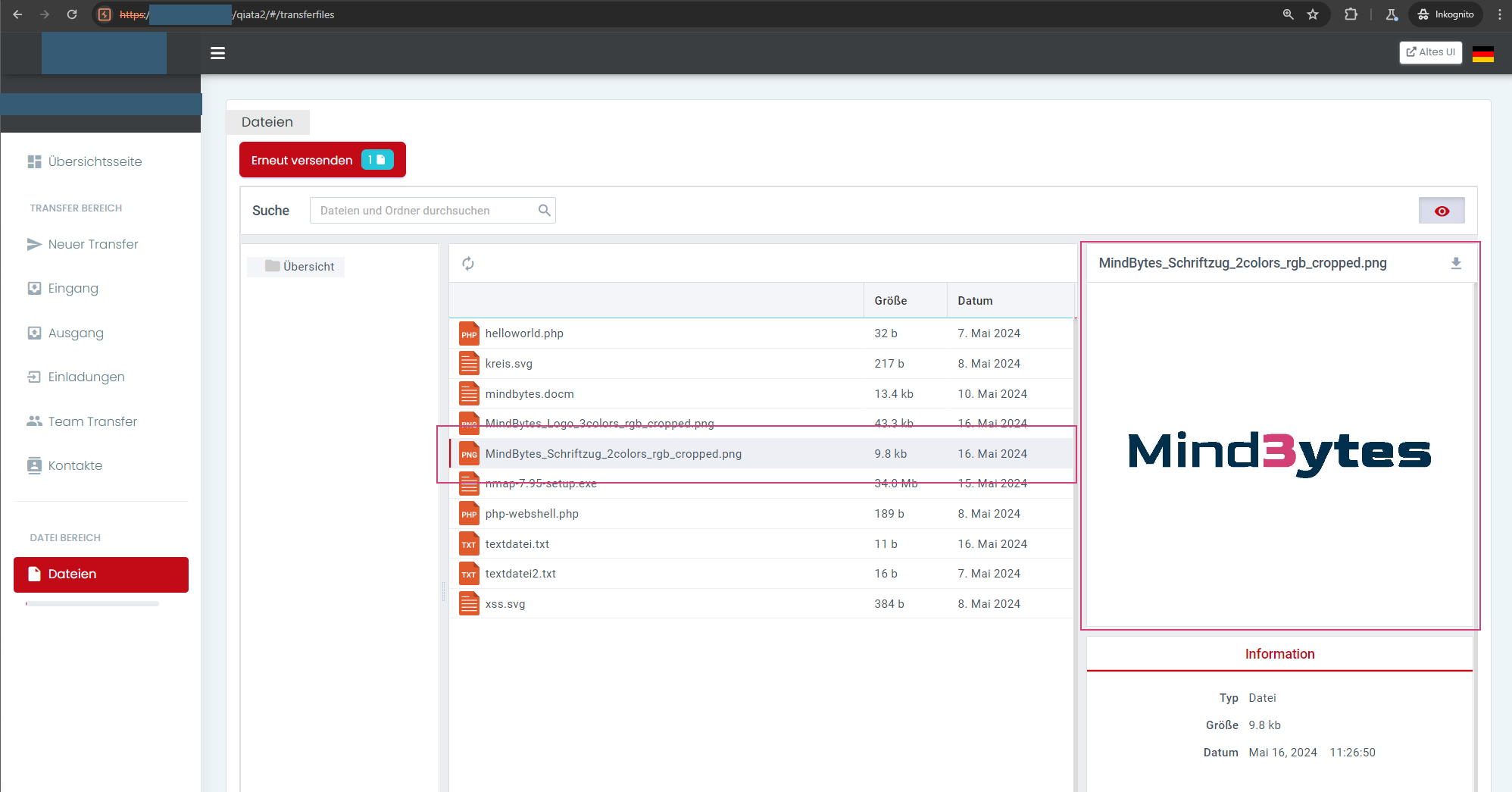Click the textdatei2.txt file icon
The width and height of the screenshot is (1512, 792).
470,574
